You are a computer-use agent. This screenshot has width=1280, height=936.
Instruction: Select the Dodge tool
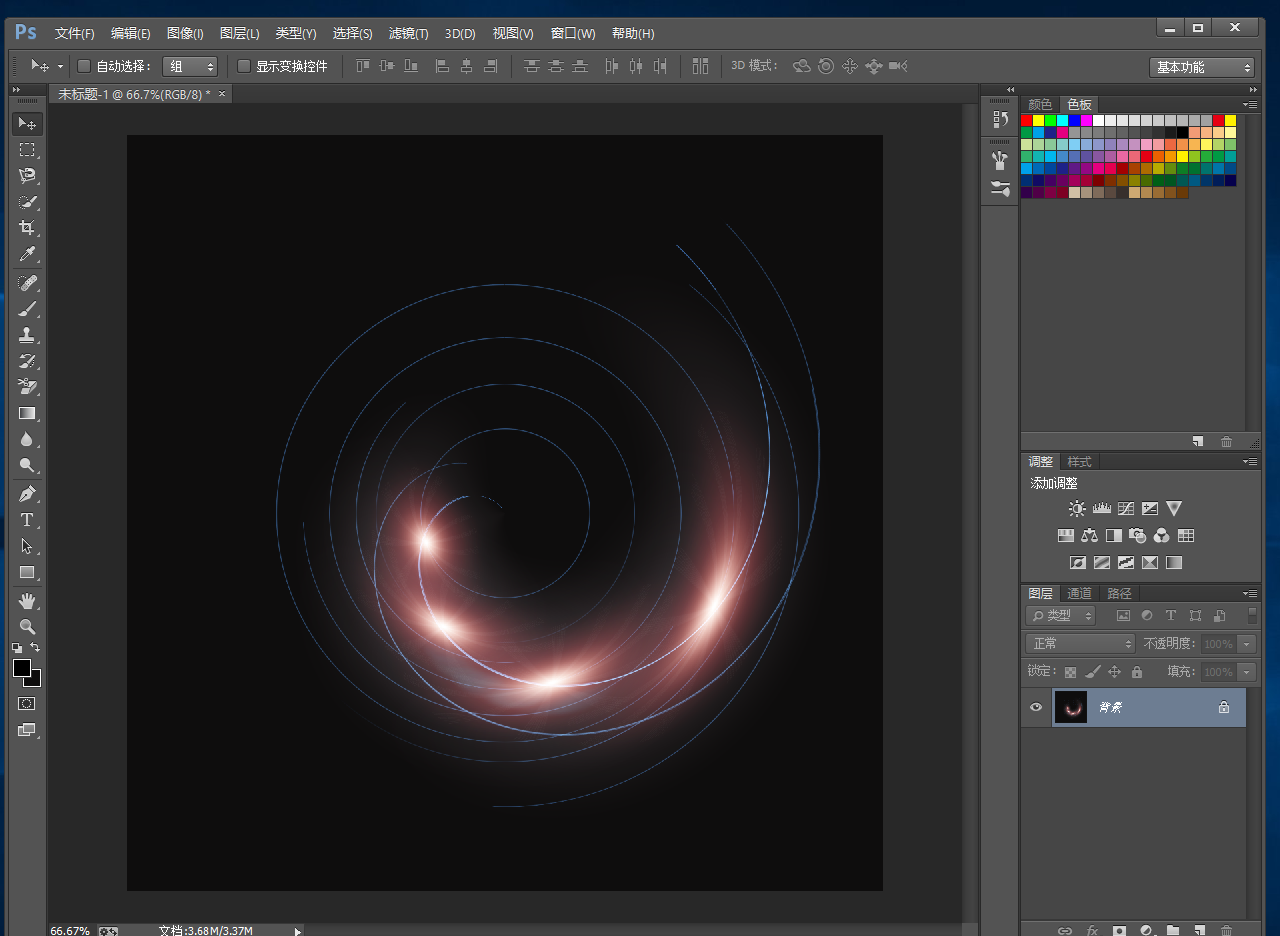[27, 465]
